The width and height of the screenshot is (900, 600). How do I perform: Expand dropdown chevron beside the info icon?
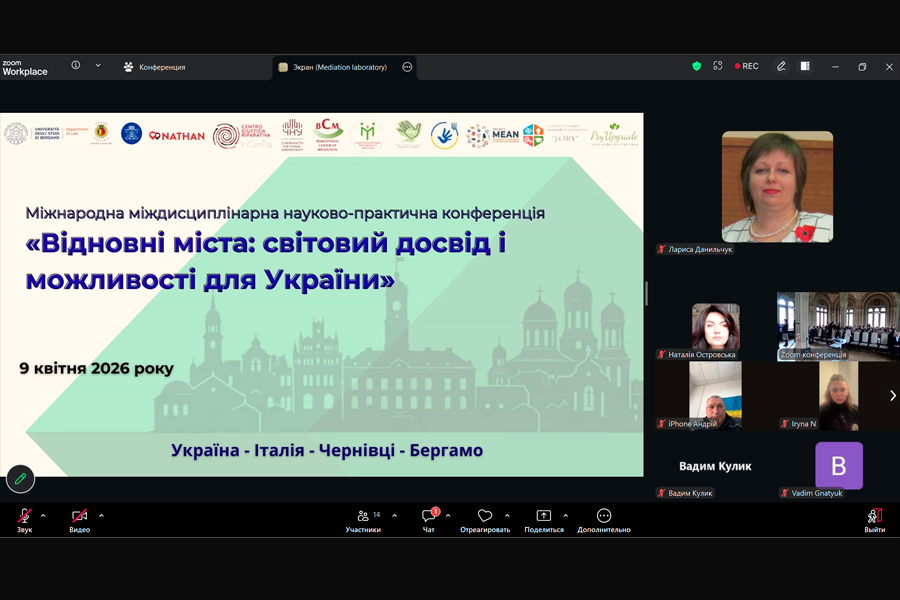pos(98,65)
